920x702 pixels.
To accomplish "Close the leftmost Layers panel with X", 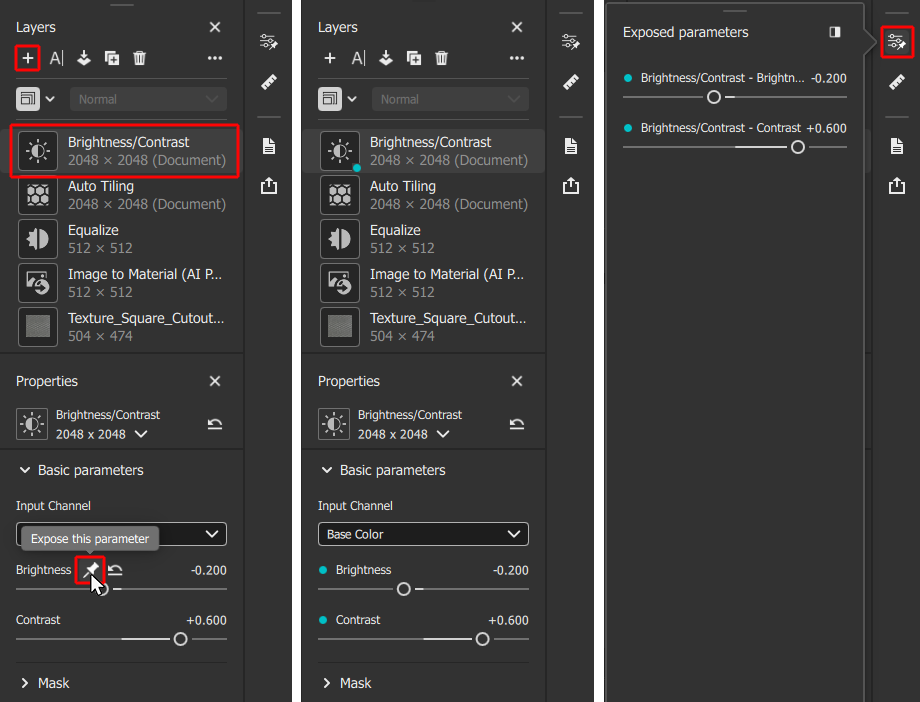I will [215, 27].
